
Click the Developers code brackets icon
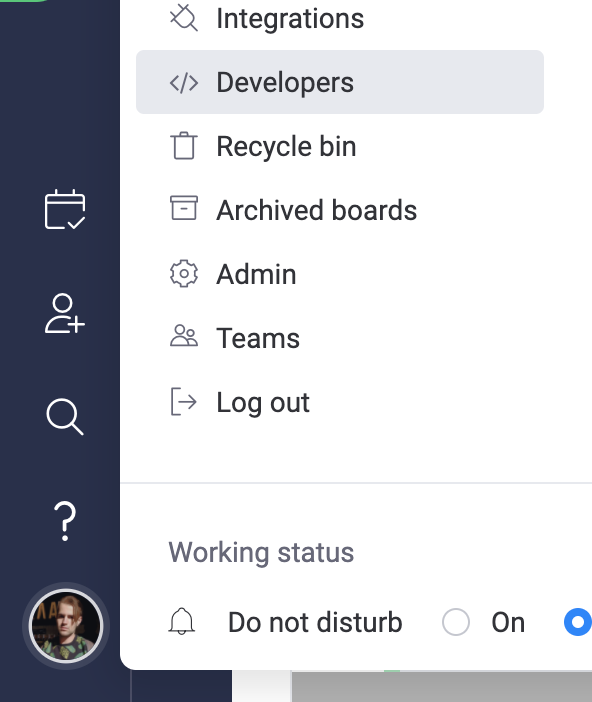tap(184, 82)
